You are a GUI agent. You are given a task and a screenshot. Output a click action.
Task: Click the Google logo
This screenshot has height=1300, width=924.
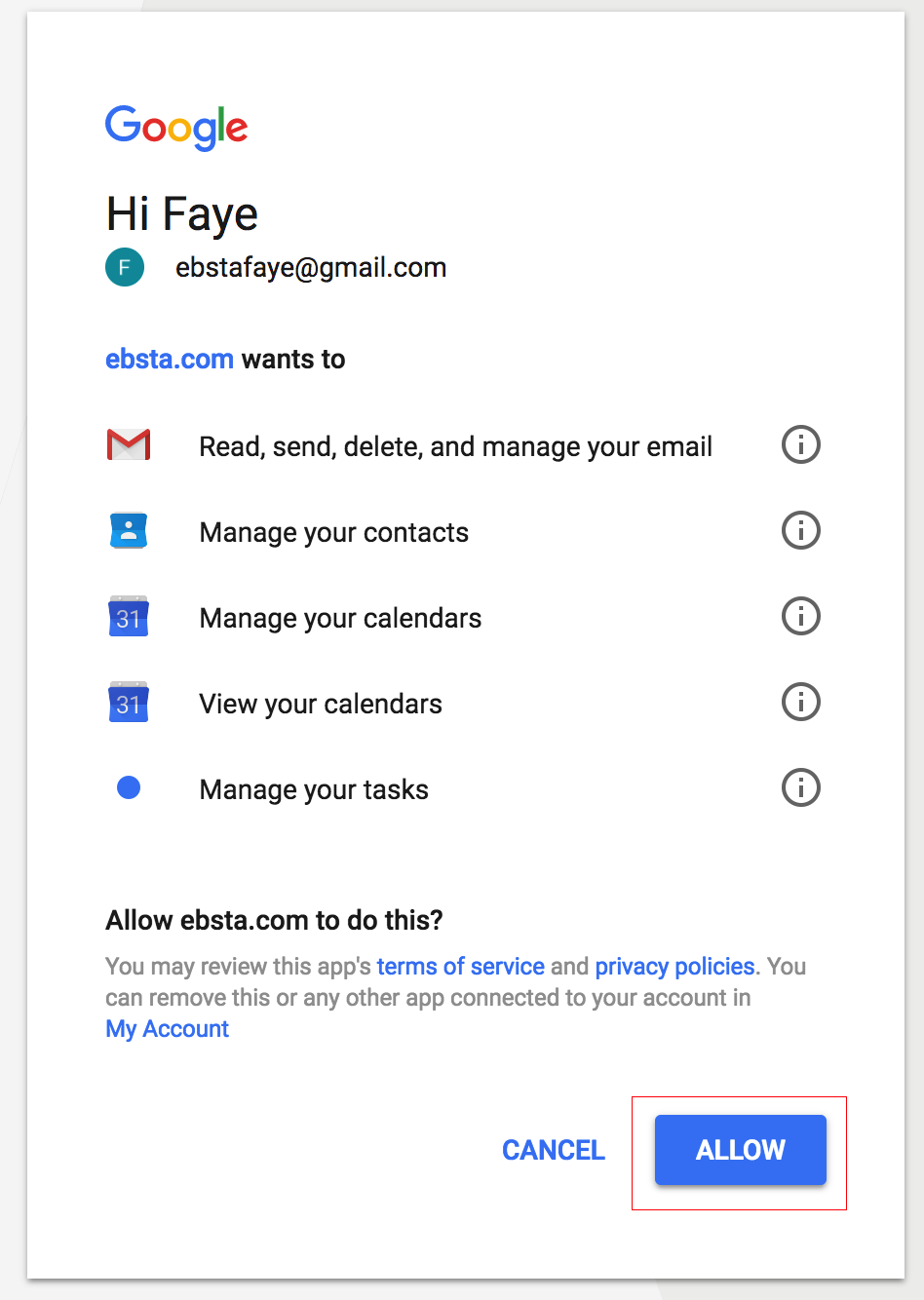coord(176,128)
